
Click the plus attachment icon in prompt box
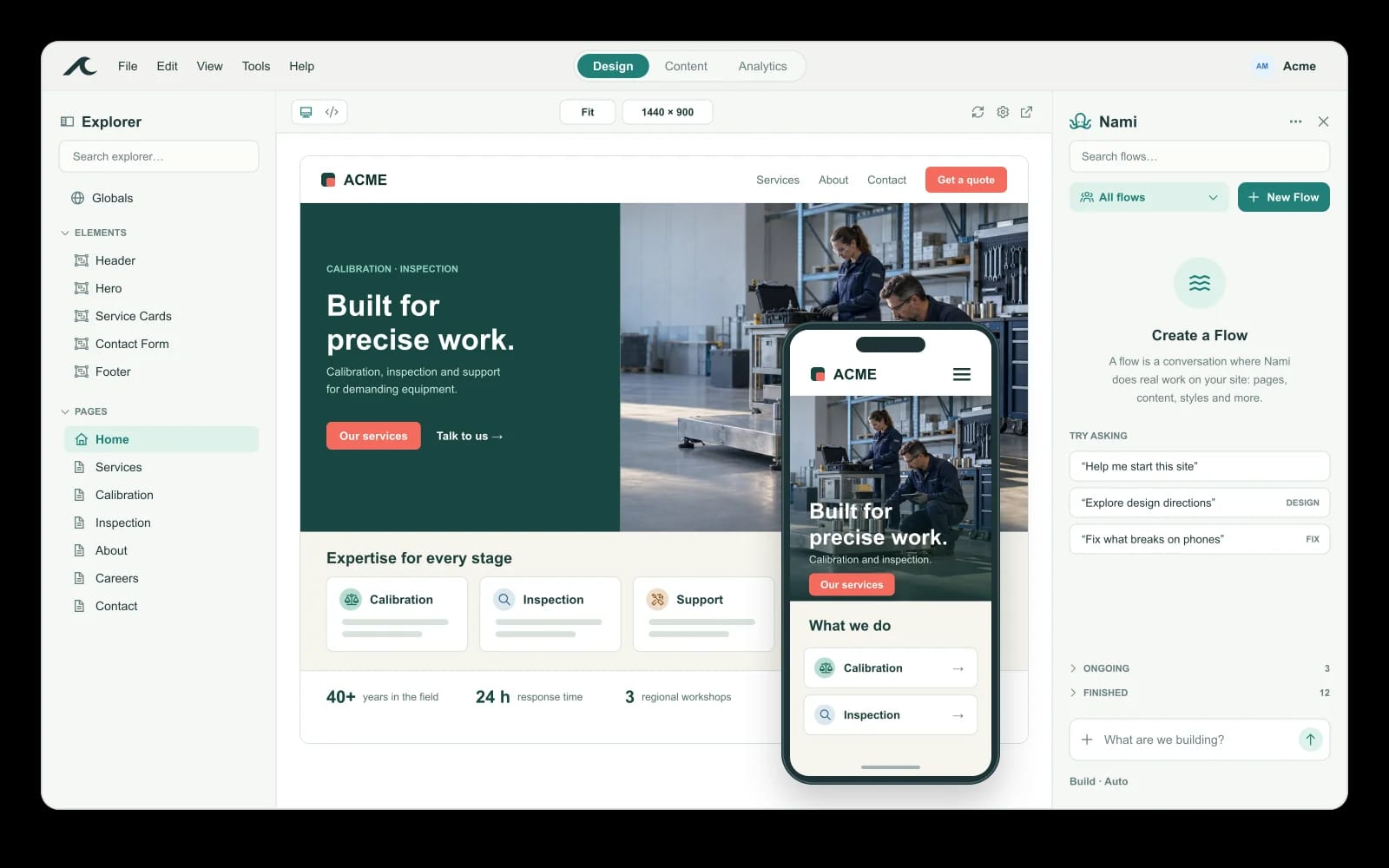(x=1087, y=740)
